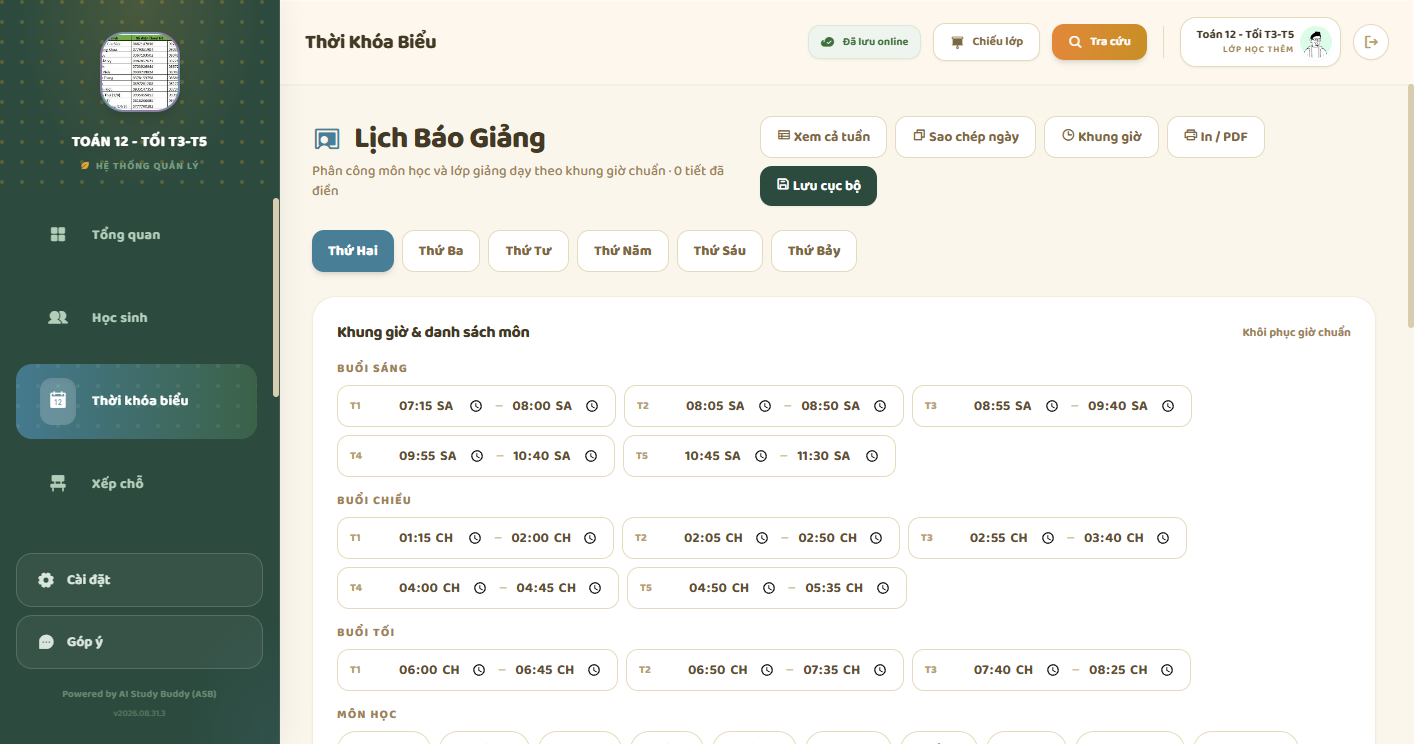This screenshot has width=1414, height=744.
Task: Click the Xem cả tuần button
Action: pyautogui.click(x=824, y=137)
